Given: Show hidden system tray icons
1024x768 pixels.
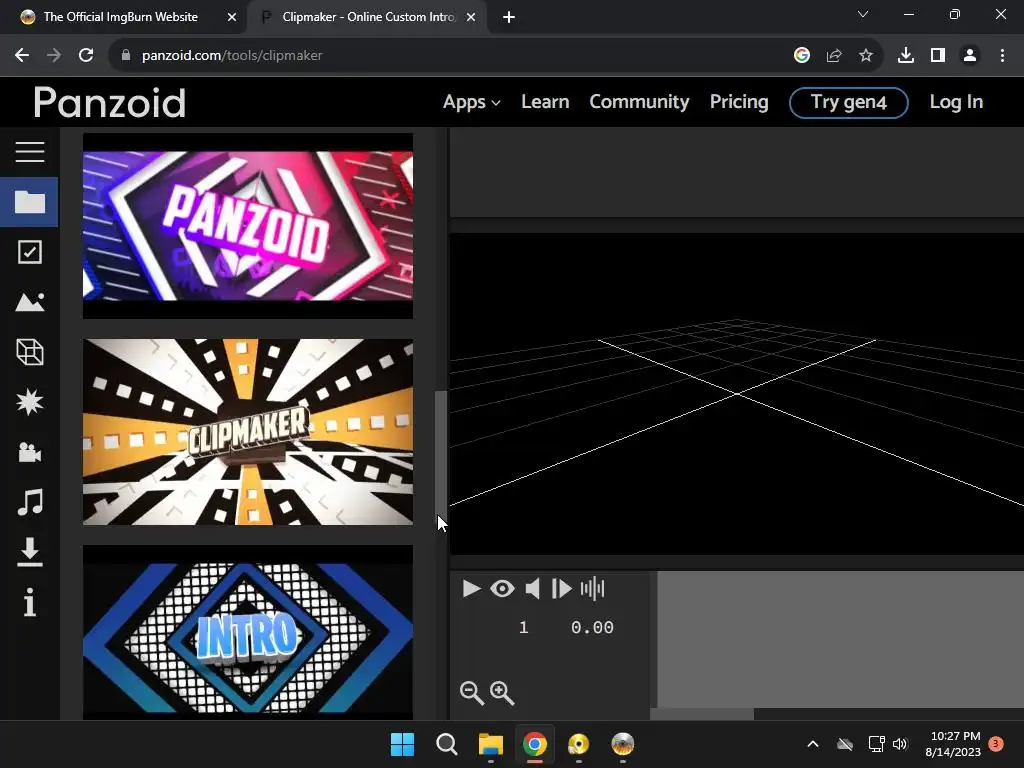Looking at the screenshot, I should 813,744.
